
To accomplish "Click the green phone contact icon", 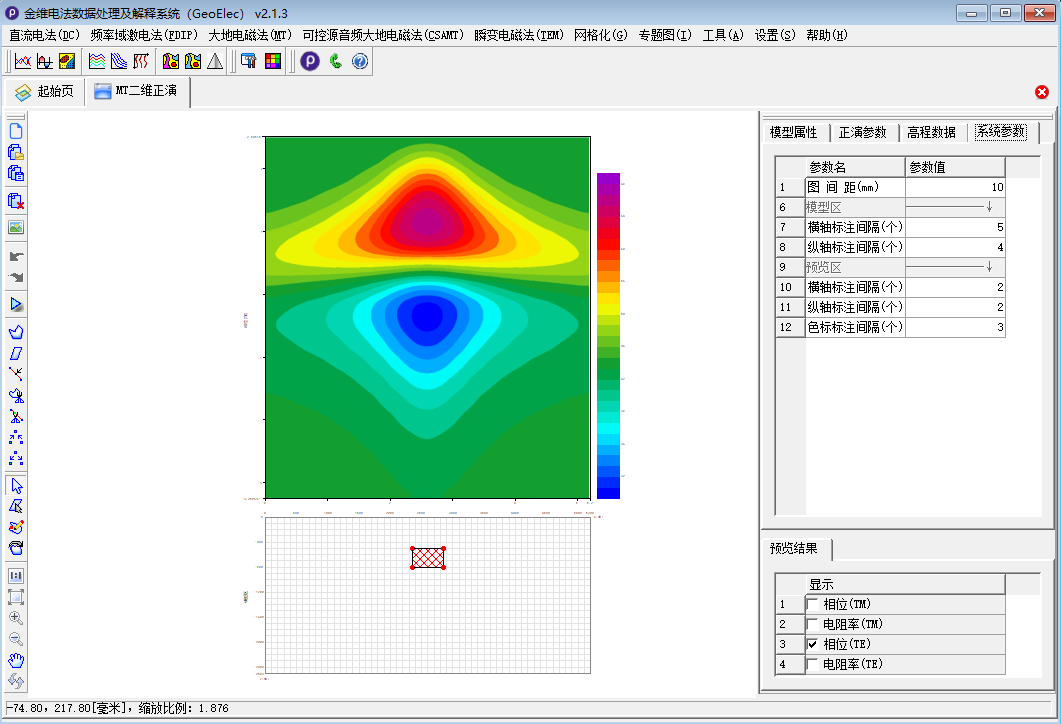I will (x=336, y=62).
